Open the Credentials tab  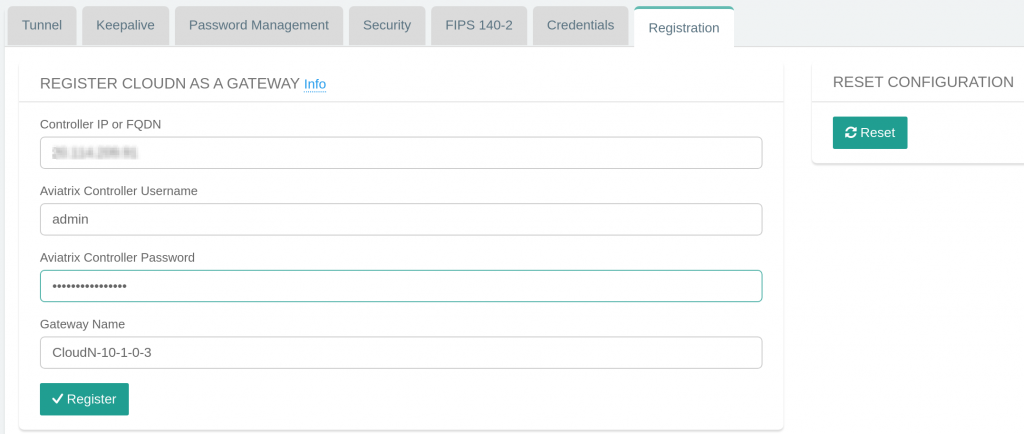pyautogui.click(x=581, y=26)
